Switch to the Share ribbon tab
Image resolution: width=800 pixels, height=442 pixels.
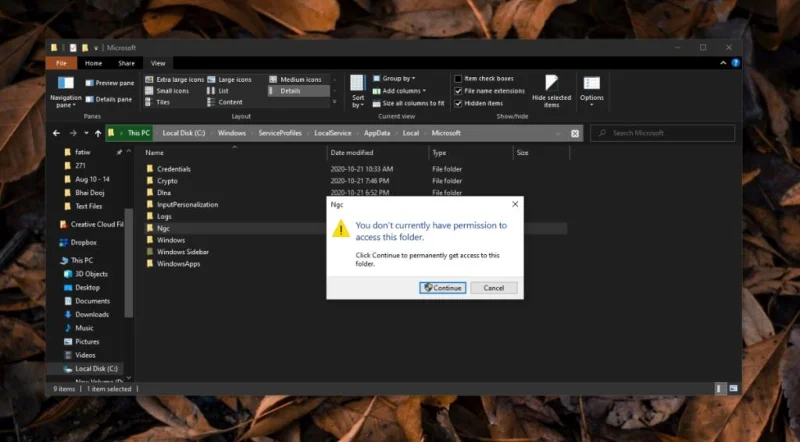[x=127, y=63]
